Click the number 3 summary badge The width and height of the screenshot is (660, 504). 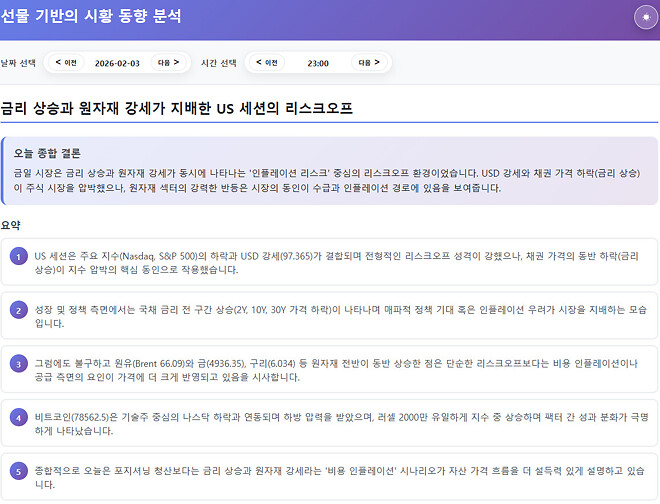[x=19, y=364]
